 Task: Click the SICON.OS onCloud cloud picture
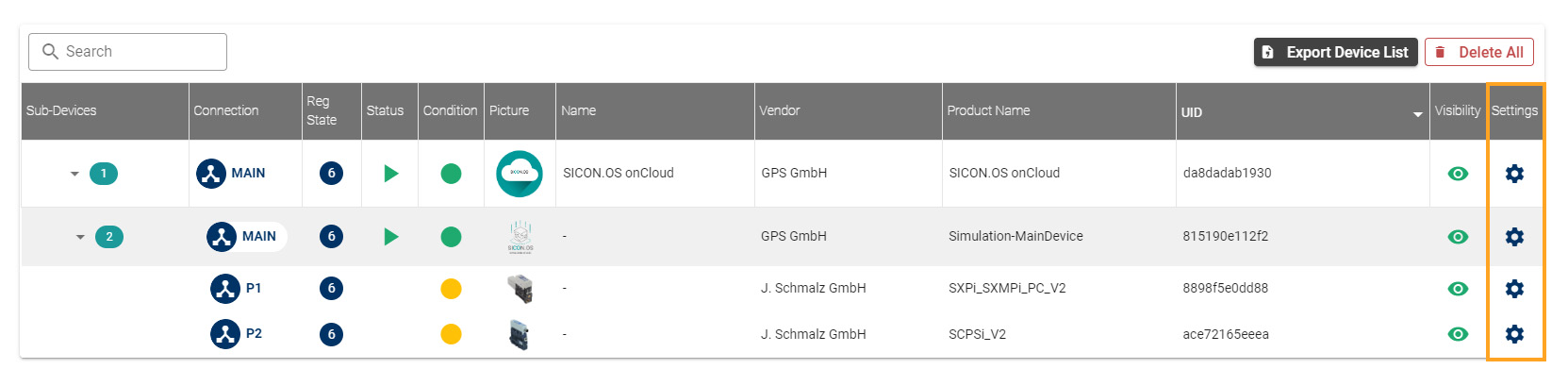click(x=520, y=174)
